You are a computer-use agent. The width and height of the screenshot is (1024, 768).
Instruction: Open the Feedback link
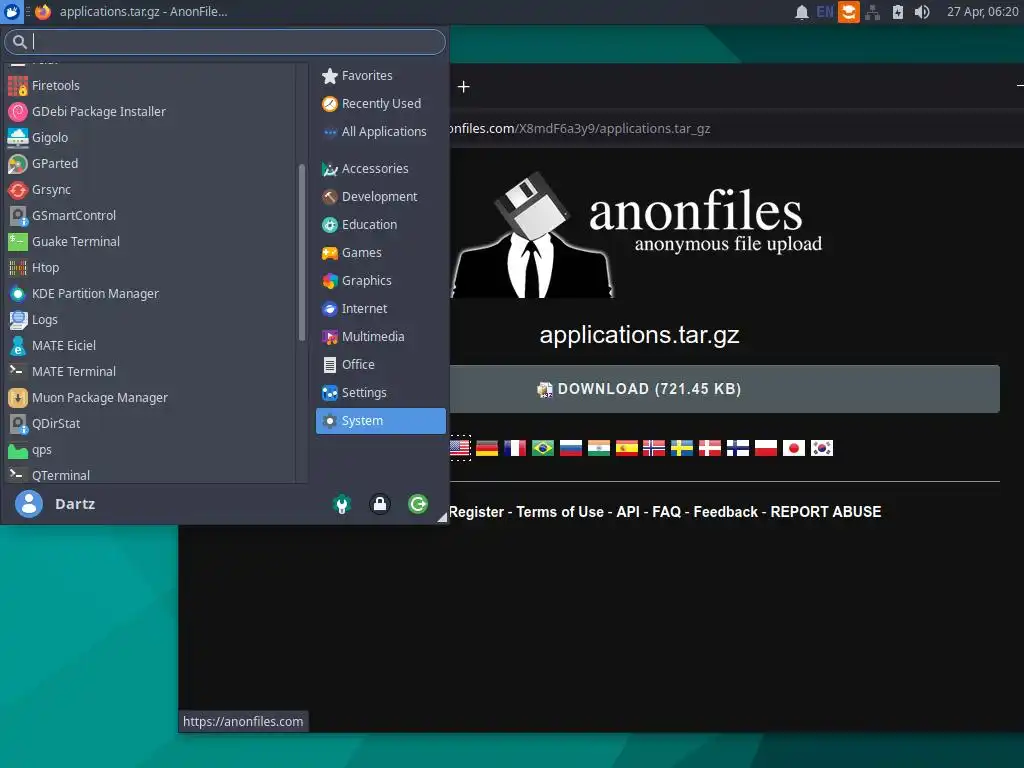(x=726, y=512)
